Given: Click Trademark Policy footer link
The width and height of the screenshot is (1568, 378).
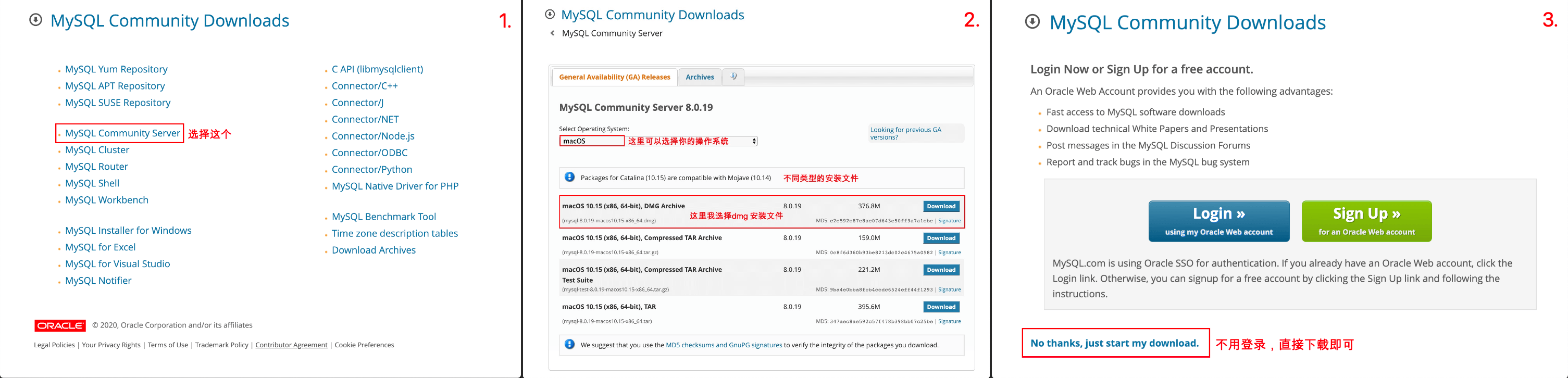Looking at the screenshot, I should tap(221, 345).
